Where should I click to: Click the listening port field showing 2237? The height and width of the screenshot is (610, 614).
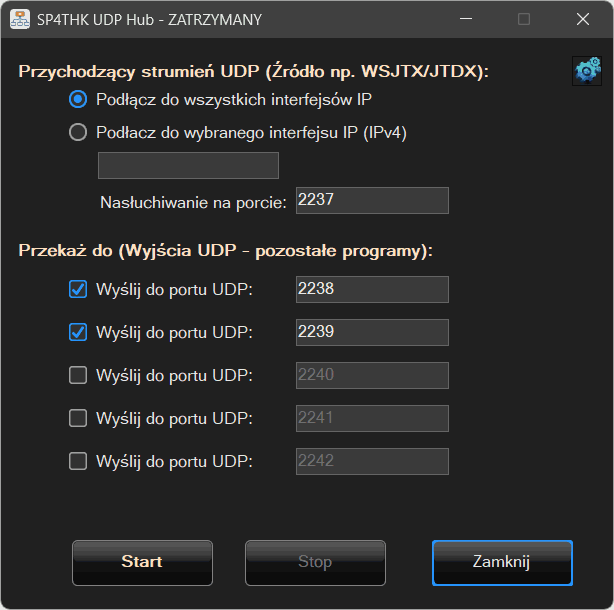click(x=372, y=201)
